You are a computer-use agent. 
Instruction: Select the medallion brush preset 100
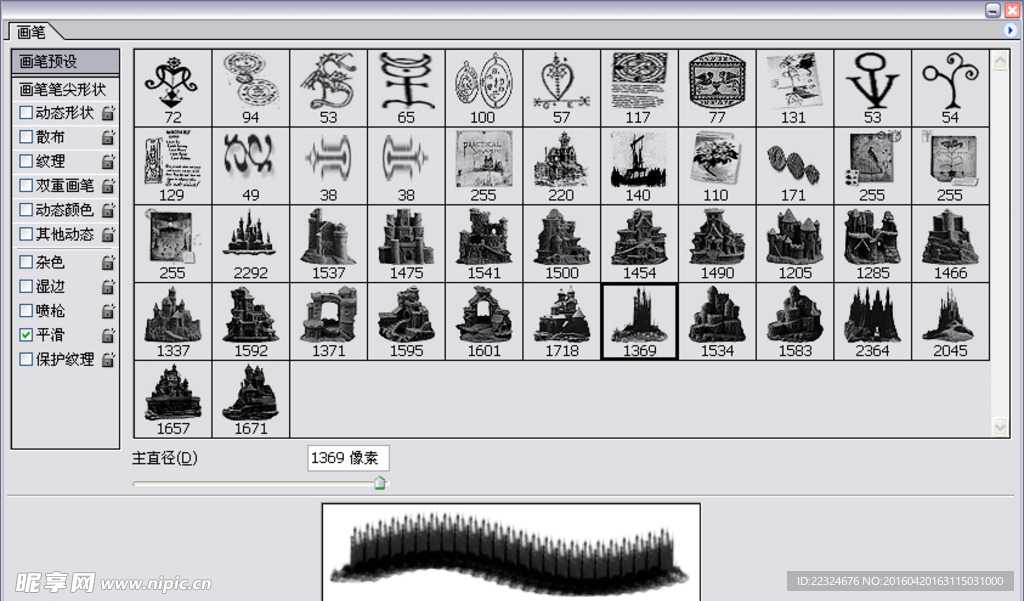coord(483,80)
